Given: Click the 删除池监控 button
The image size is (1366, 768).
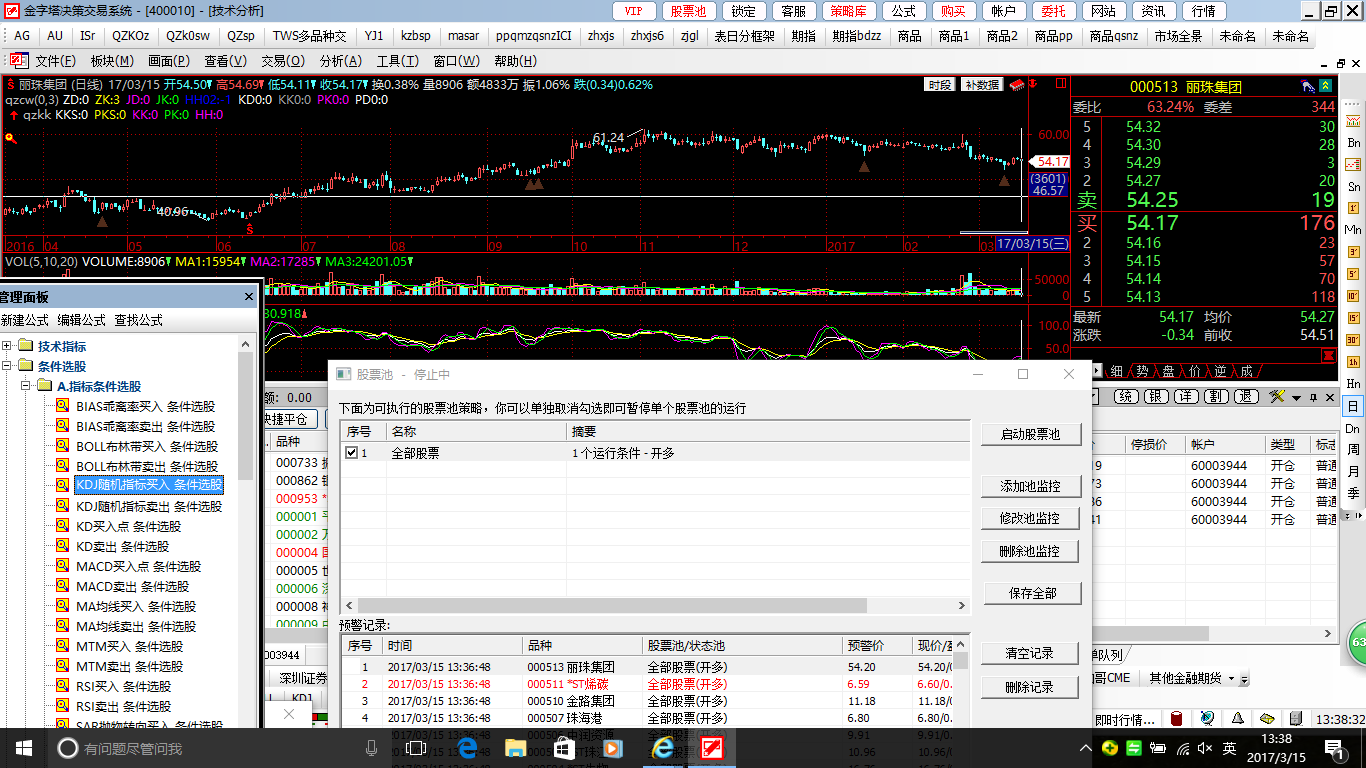Looking at the screenshot, I should click(x=1030, y=551).
